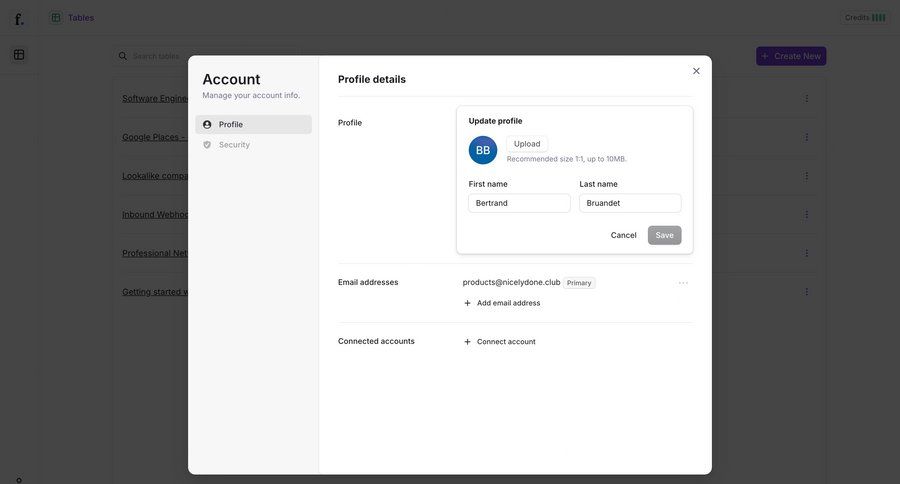Click Create New button in background

(x=791, y=56)
